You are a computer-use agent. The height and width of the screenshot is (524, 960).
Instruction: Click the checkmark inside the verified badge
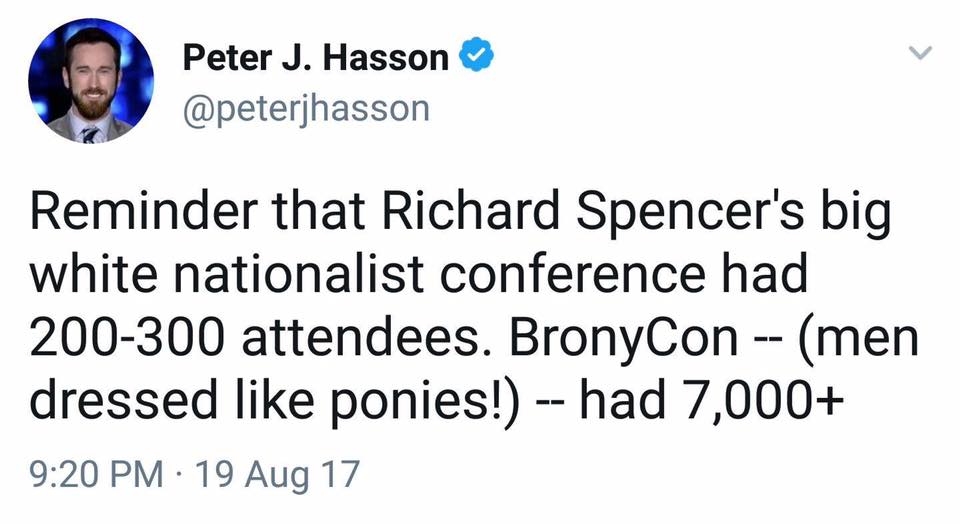(476, 56)
